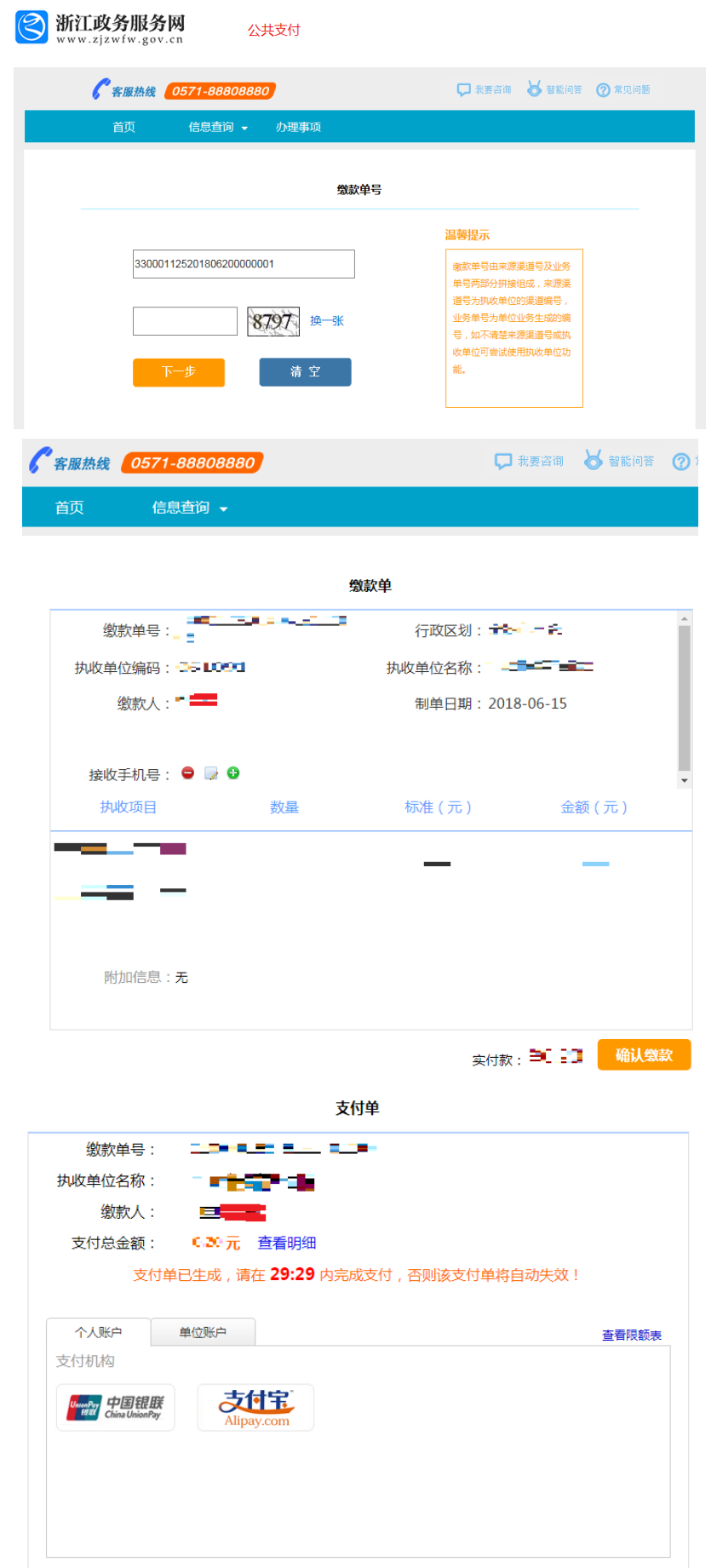
Task: Click the captcha code input field
Action: [185, 321]
